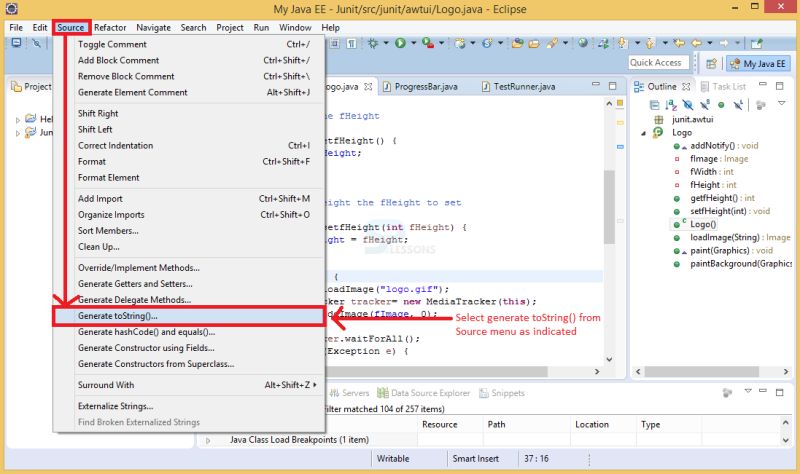Switch to ProgressBar.java editor tab
The width and height of the screenshot is (800, 474).
(420, 87)
